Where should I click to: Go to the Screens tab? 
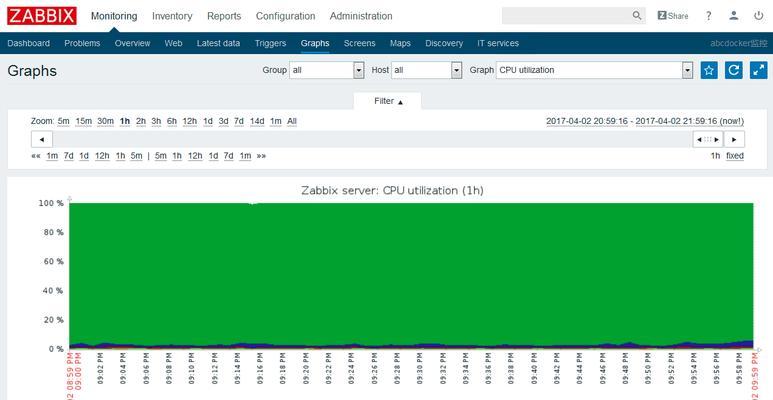pyautogui.click(x=360, y=43)
